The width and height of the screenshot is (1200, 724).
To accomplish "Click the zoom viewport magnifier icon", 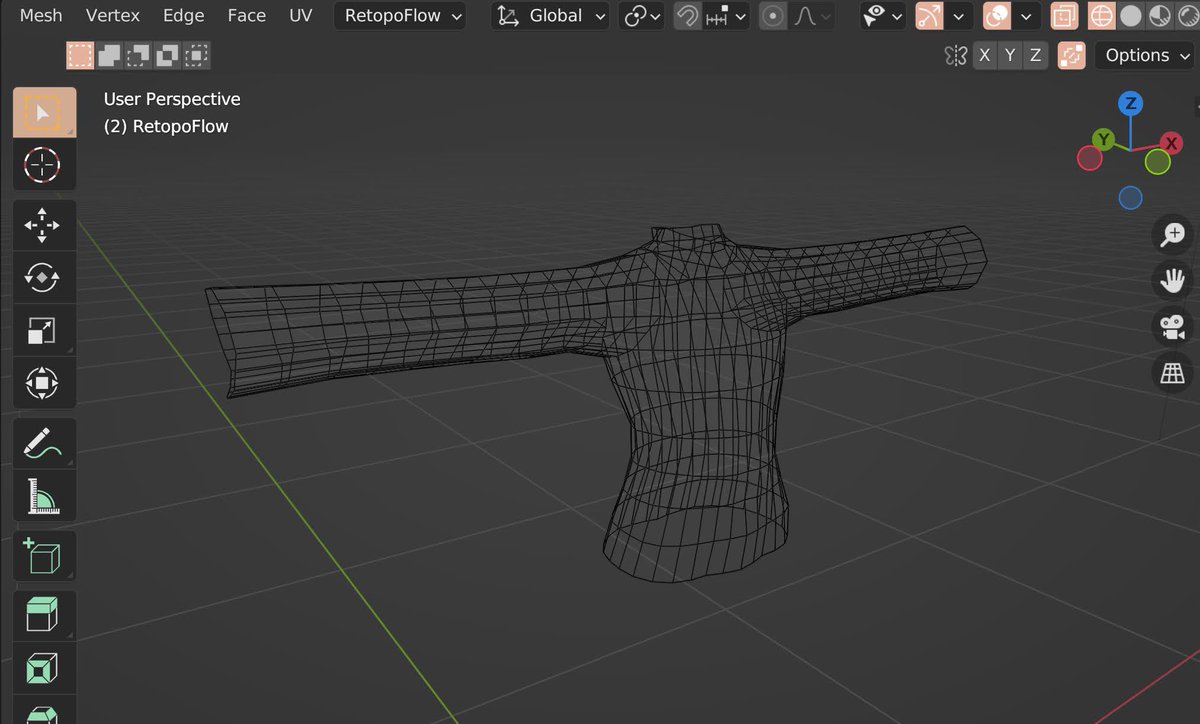I will [x=1171, y=235].
